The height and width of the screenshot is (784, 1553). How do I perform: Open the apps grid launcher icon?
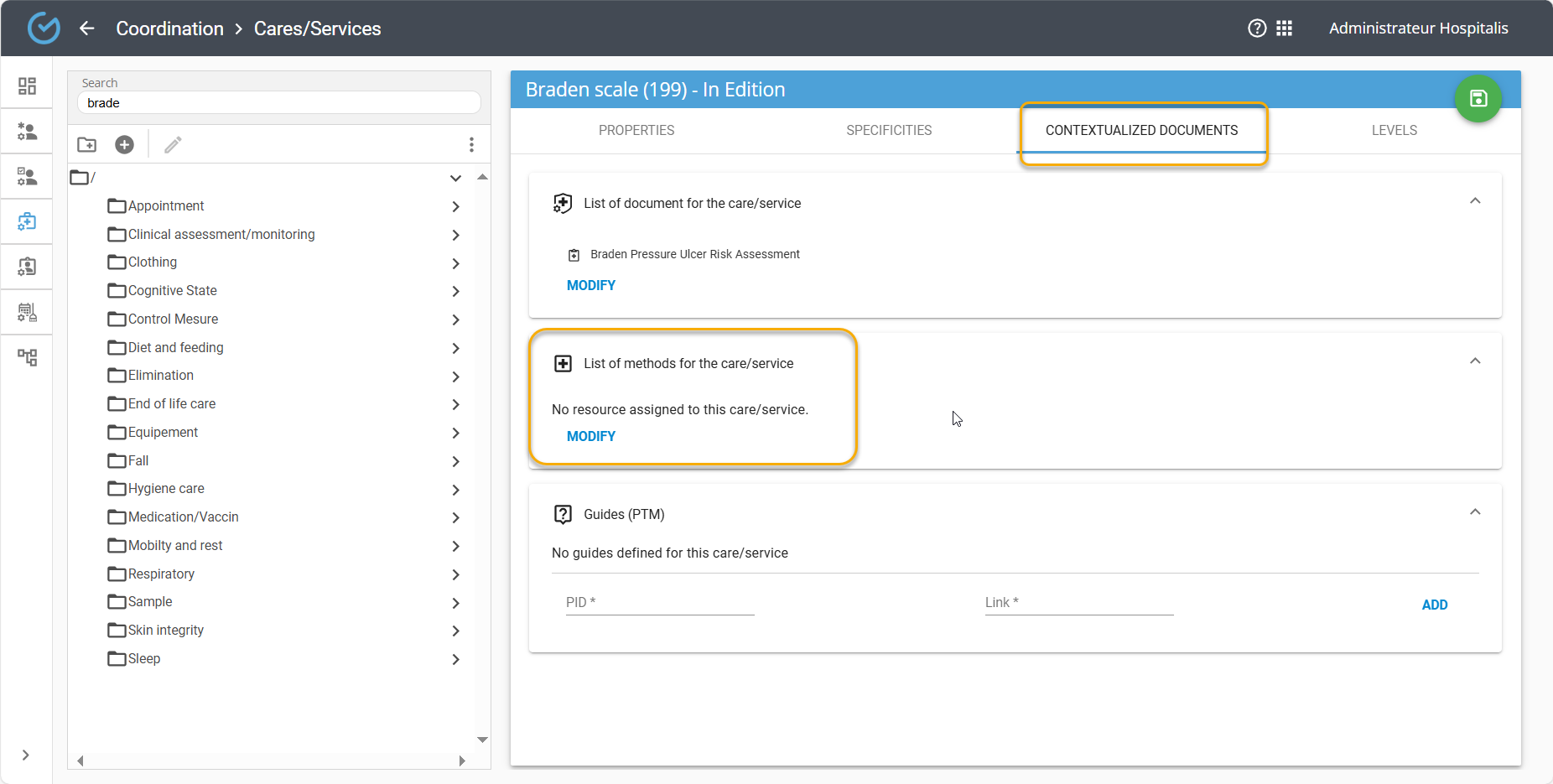[1284, 29]
